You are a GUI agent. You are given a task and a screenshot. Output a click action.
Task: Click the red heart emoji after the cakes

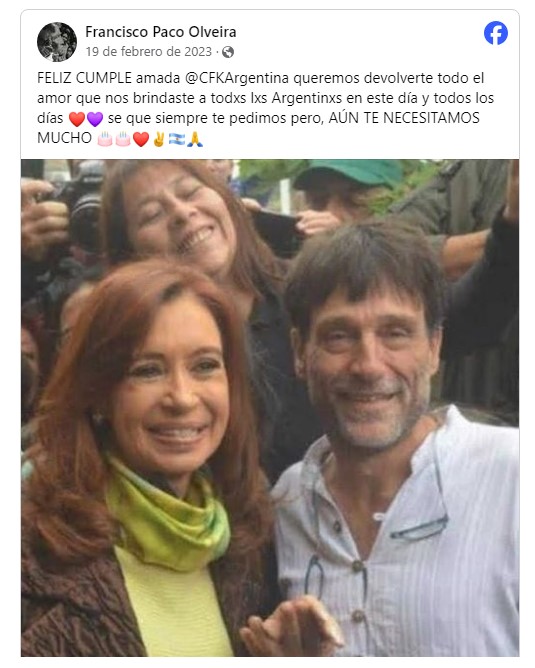(x=141, y=139)
